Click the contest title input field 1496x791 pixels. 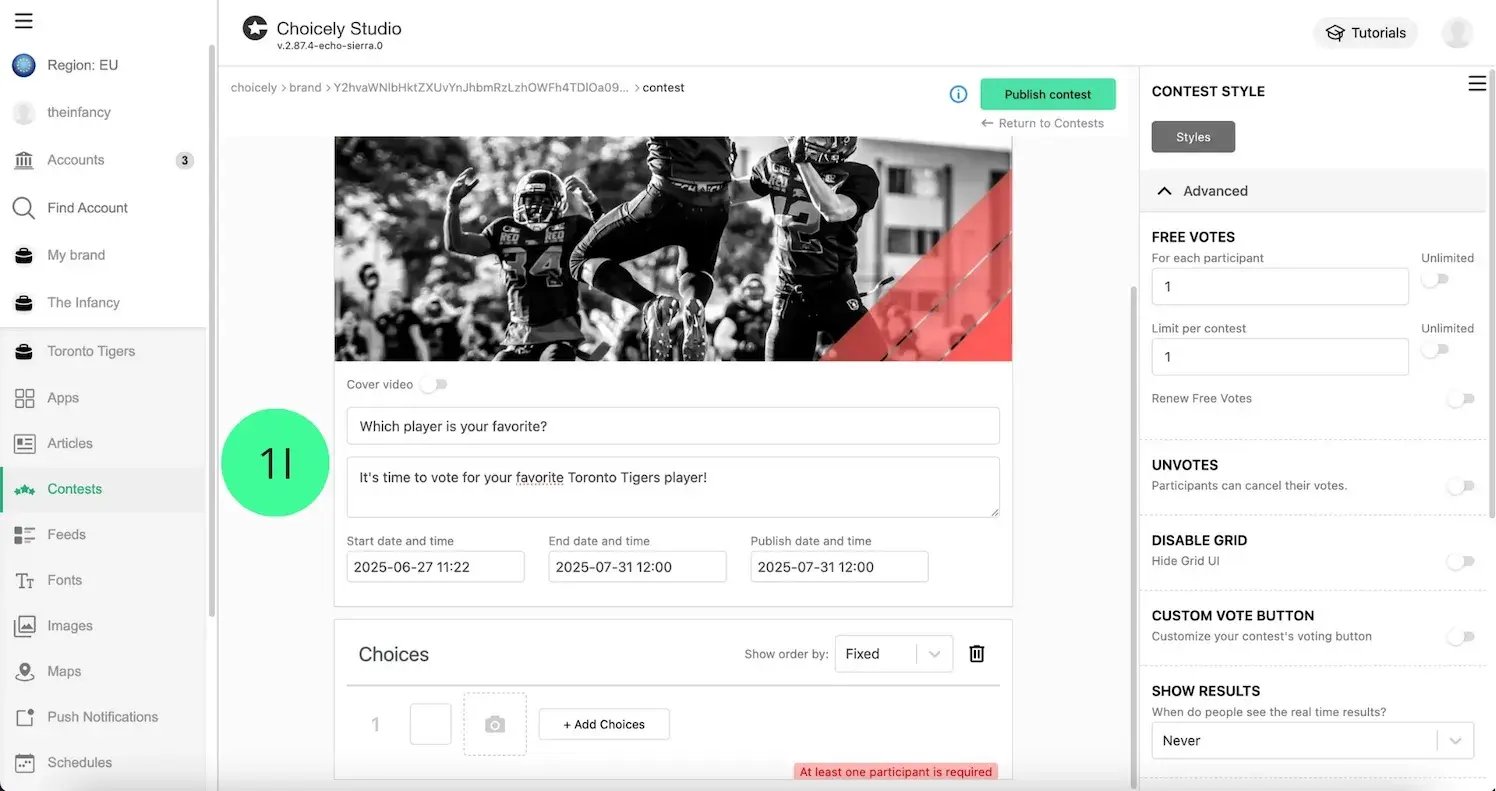coord(673,426)
